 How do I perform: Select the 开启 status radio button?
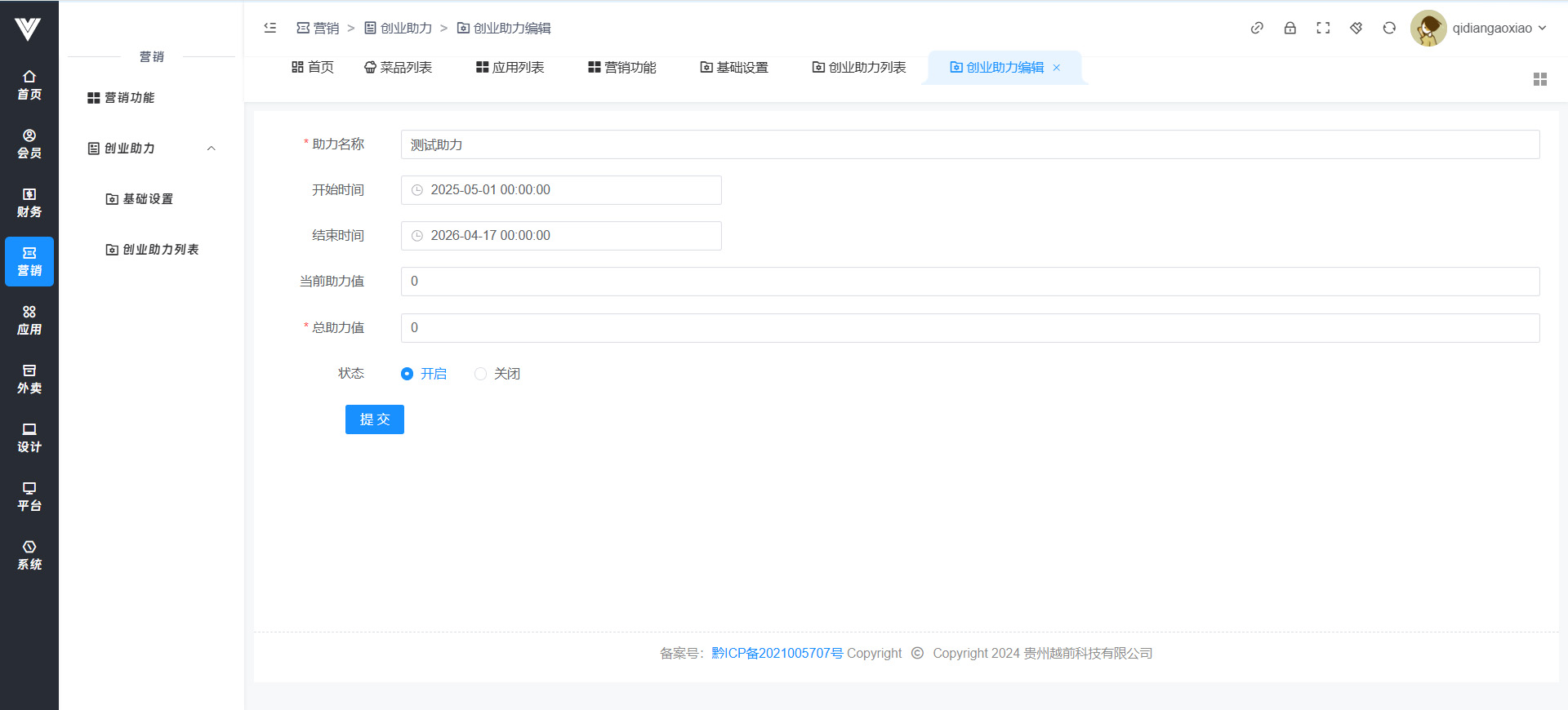coord(408,374)
